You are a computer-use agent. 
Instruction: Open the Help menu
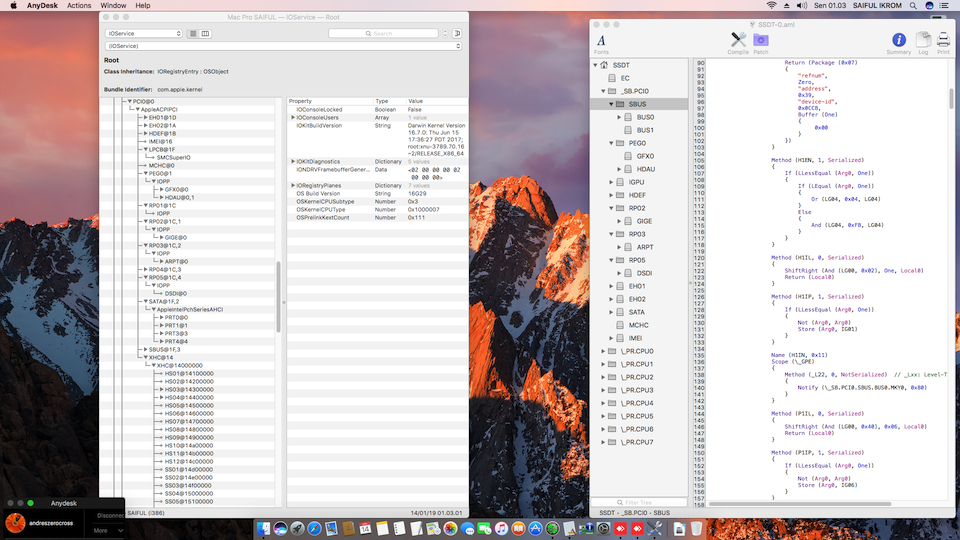click(x=143, y=6)
